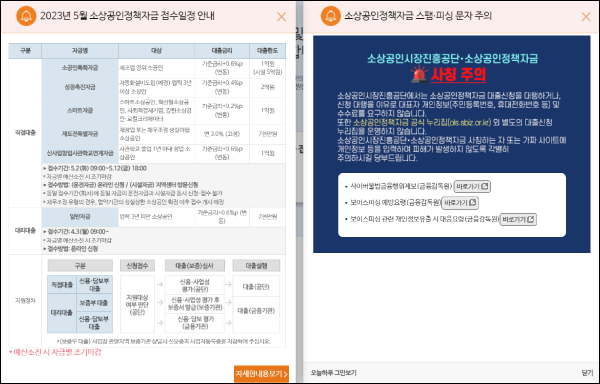Screen dimensions: 600x384
Task: Click 직접대출 row label in top table
Action: click(25, 133)
